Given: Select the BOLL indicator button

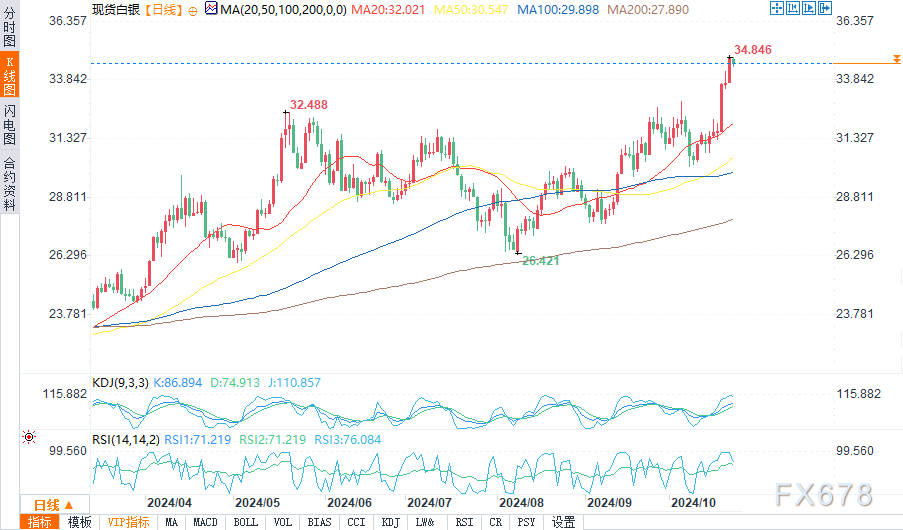Looking at the screenshot, I should coord(246,522).
